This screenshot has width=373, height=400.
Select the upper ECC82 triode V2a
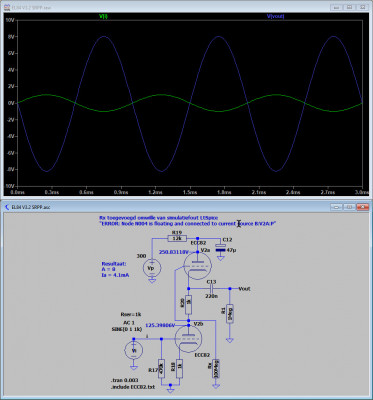click(198, 266)
